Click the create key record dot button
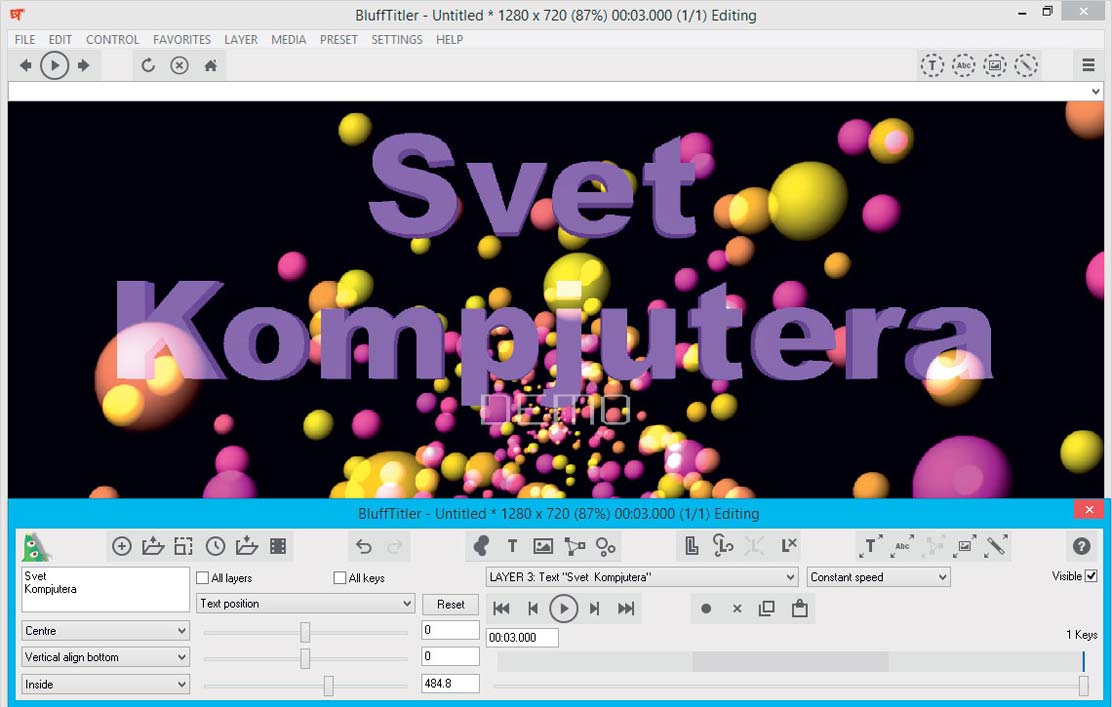1112x707 pixels. point(706,608)
